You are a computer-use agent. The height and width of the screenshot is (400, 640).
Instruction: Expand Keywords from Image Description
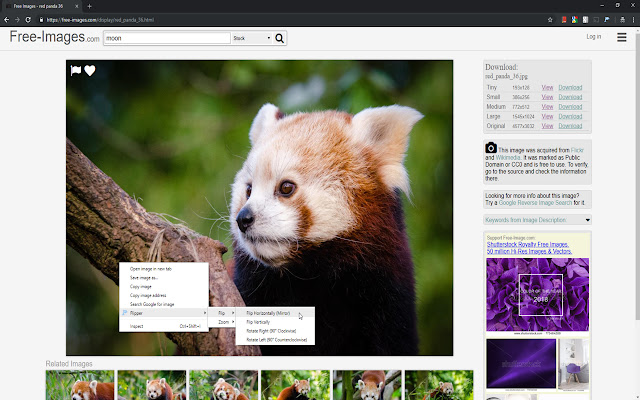tap(537, 220)
